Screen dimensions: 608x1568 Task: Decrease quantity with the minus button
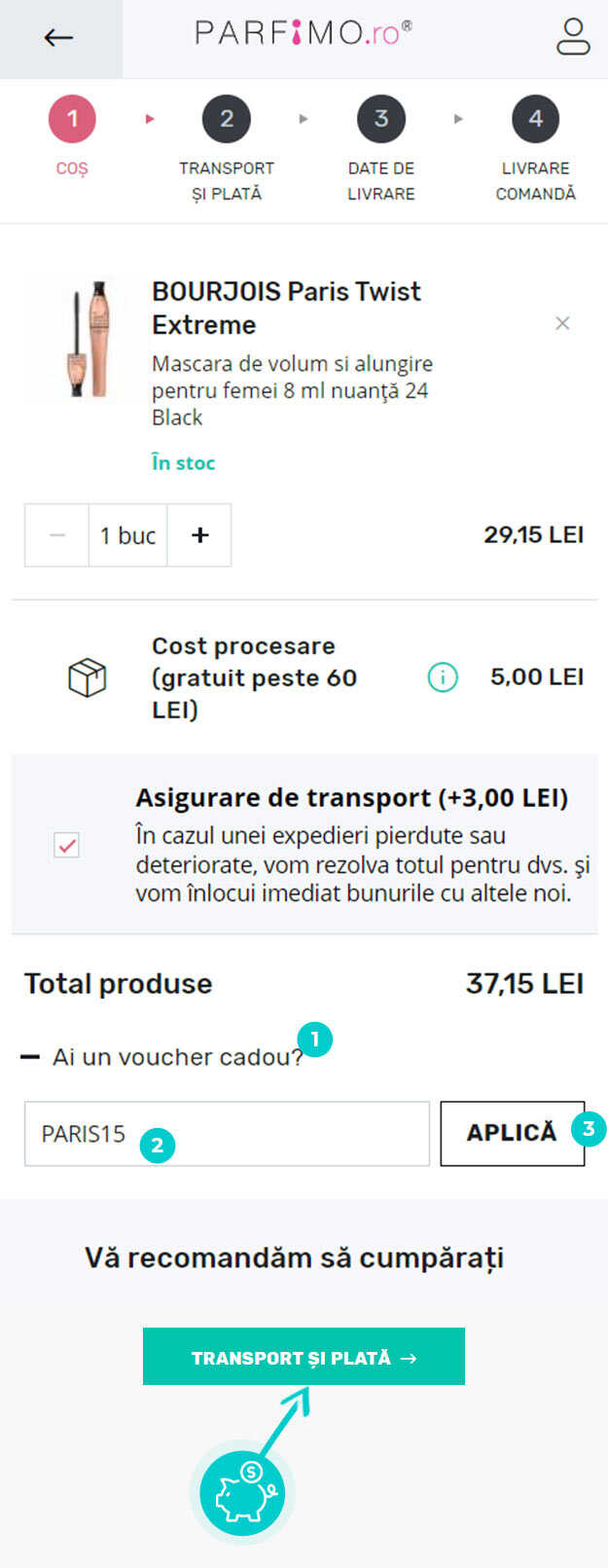pos(56,534)
